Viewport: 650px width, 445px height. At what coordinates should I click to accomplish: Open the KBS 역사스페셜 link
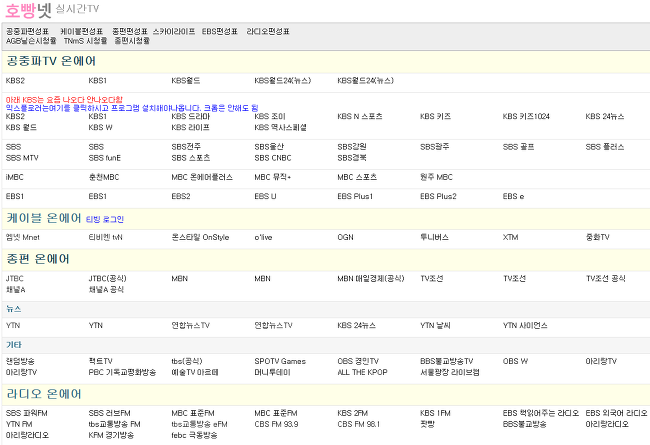click(x=280, y=127)
